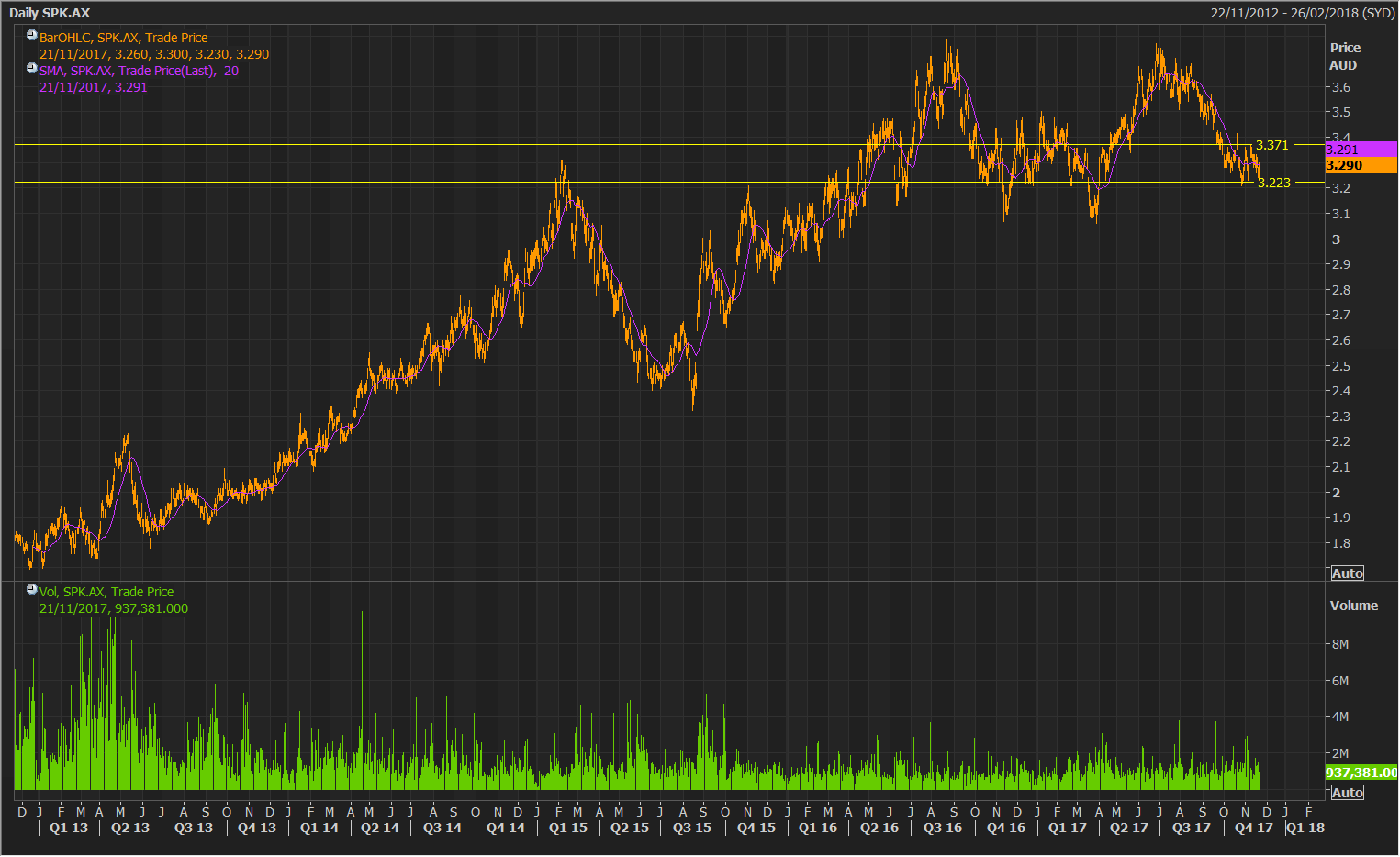Click the Q2 13 quarter label
Image resolution: width=1400 pixels, height=857 pixels.
point(130,828)
